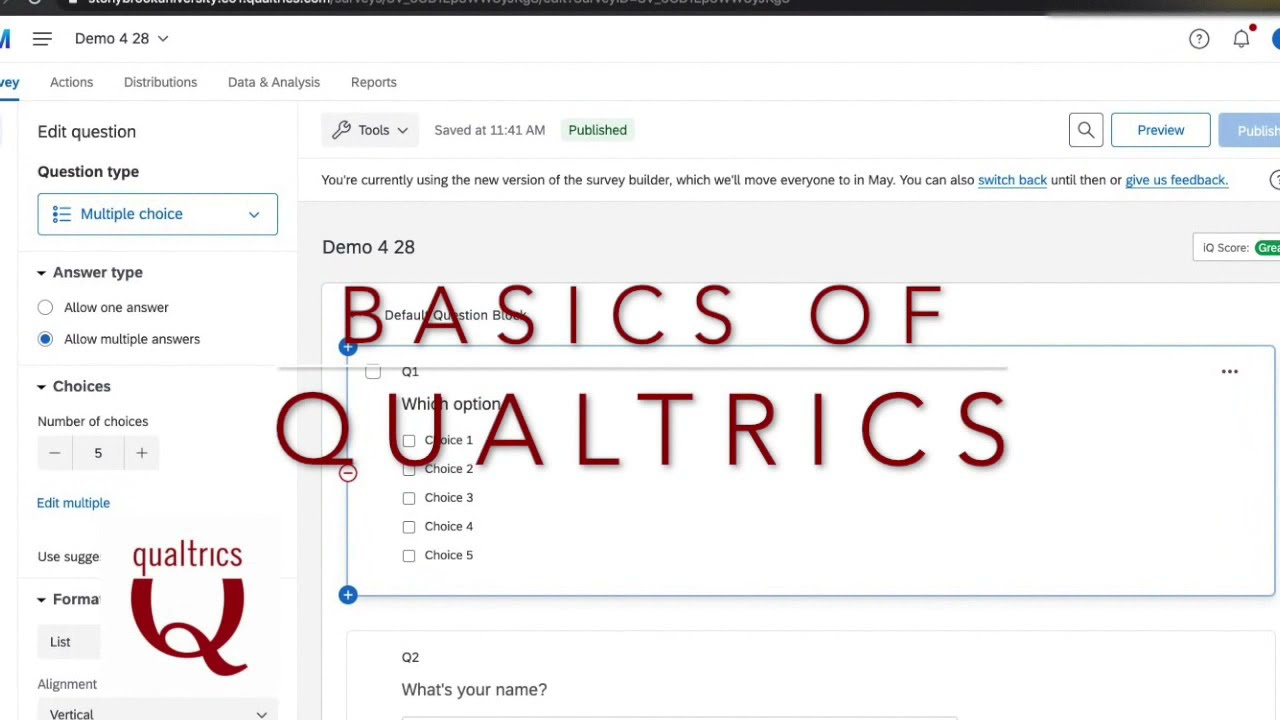Image resolution: width=1280 pixels, height=720 pixels.
Task: Decrease number of choices with minus
Action: pyautogui.click(x=55, y=453)
